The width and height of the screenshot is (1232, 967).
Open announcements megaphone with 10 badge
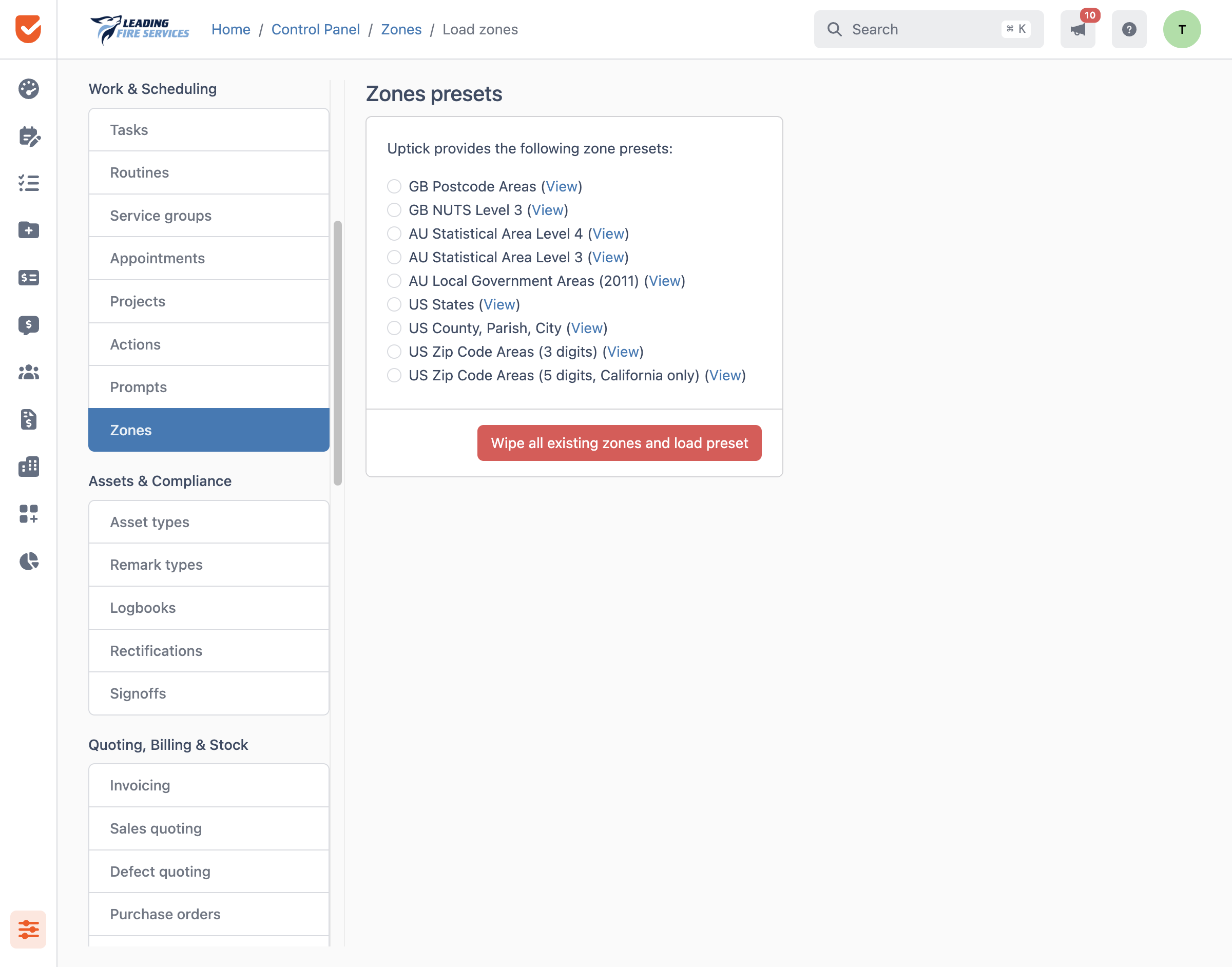coord(1078,29)
